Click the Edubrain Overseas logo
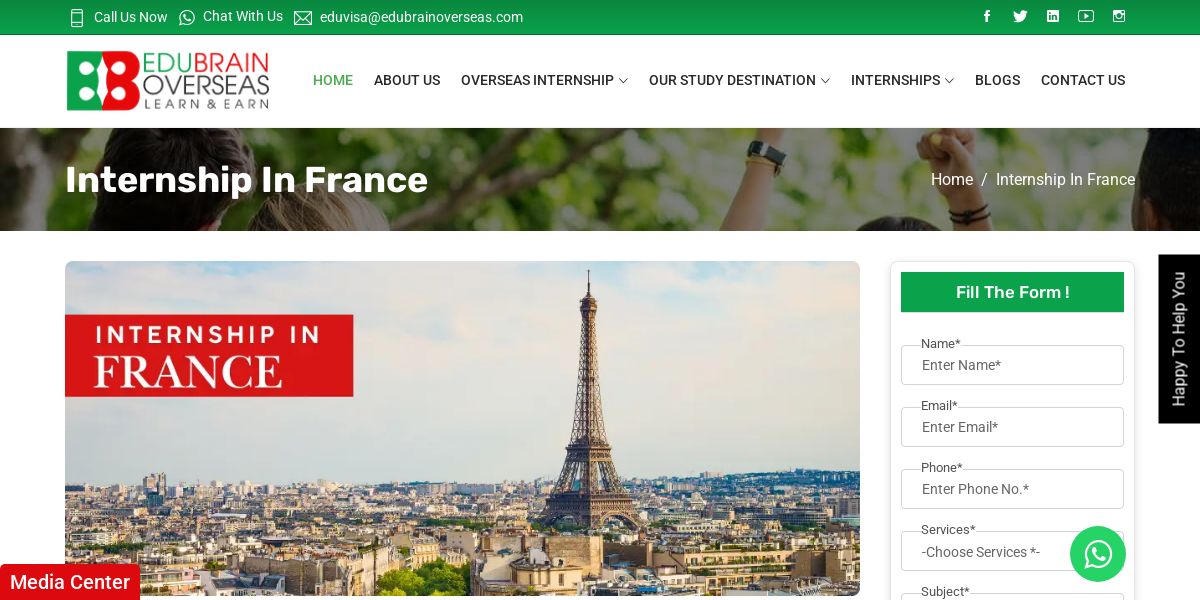 pyautogui.click(x=168, y=80)
